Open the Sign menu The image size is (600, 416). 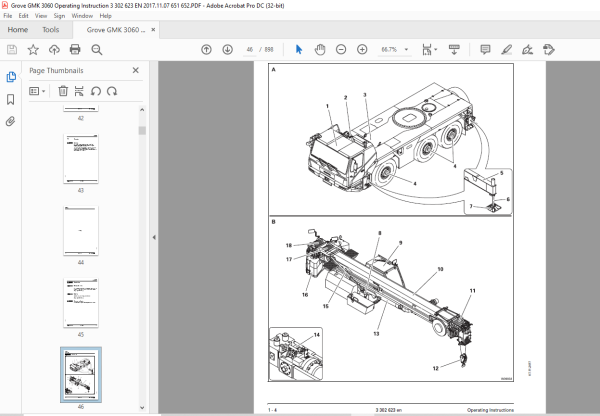point(59,16)
